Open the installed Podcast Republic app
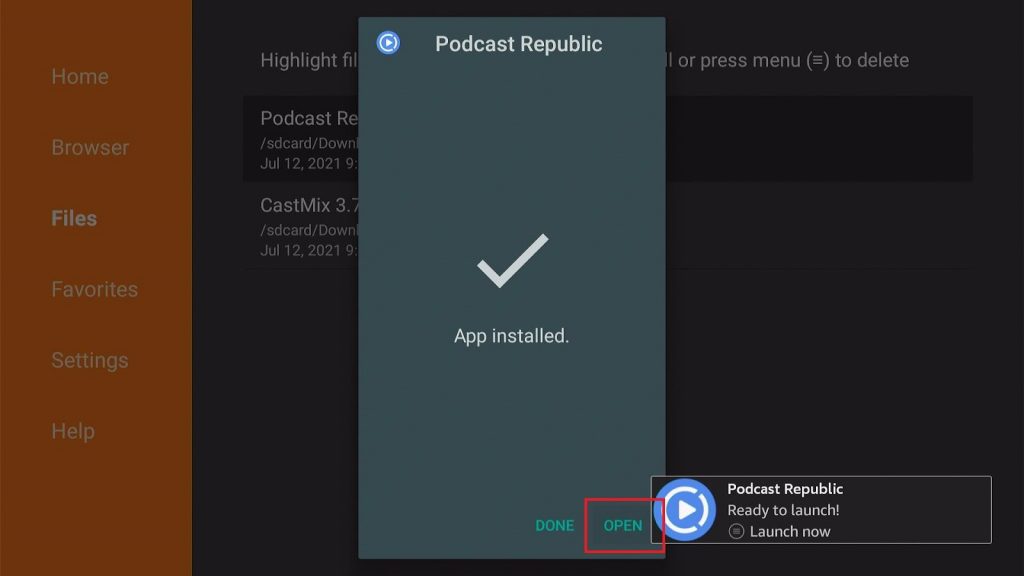This screenshot has height=576, width=1024. click(x=622, y=526)
